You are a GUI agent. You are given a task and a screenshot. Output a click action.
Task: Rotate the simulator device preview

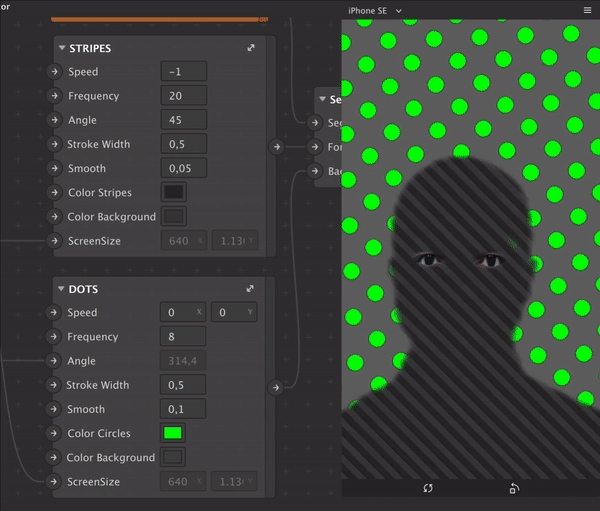click(x=514, y=488)
